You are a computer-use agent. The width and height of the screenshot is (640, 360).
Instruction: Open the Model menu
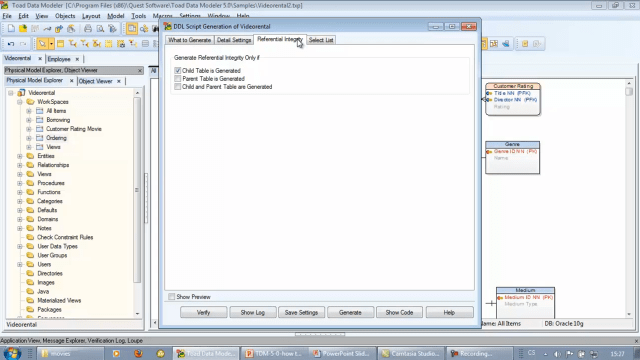116,16
